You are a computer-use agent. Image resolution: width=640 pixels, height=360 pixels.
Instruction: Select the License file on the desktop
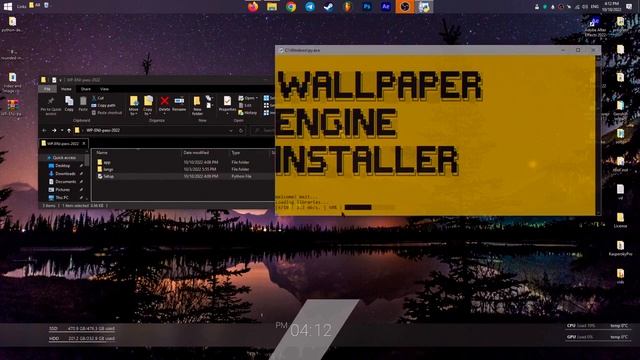pos(620,220)
